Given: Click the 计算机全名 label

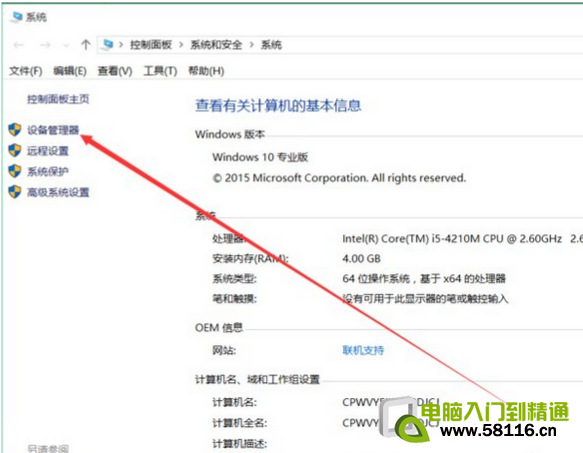Looking at the screenshot, I should click(x=240, y=423).
